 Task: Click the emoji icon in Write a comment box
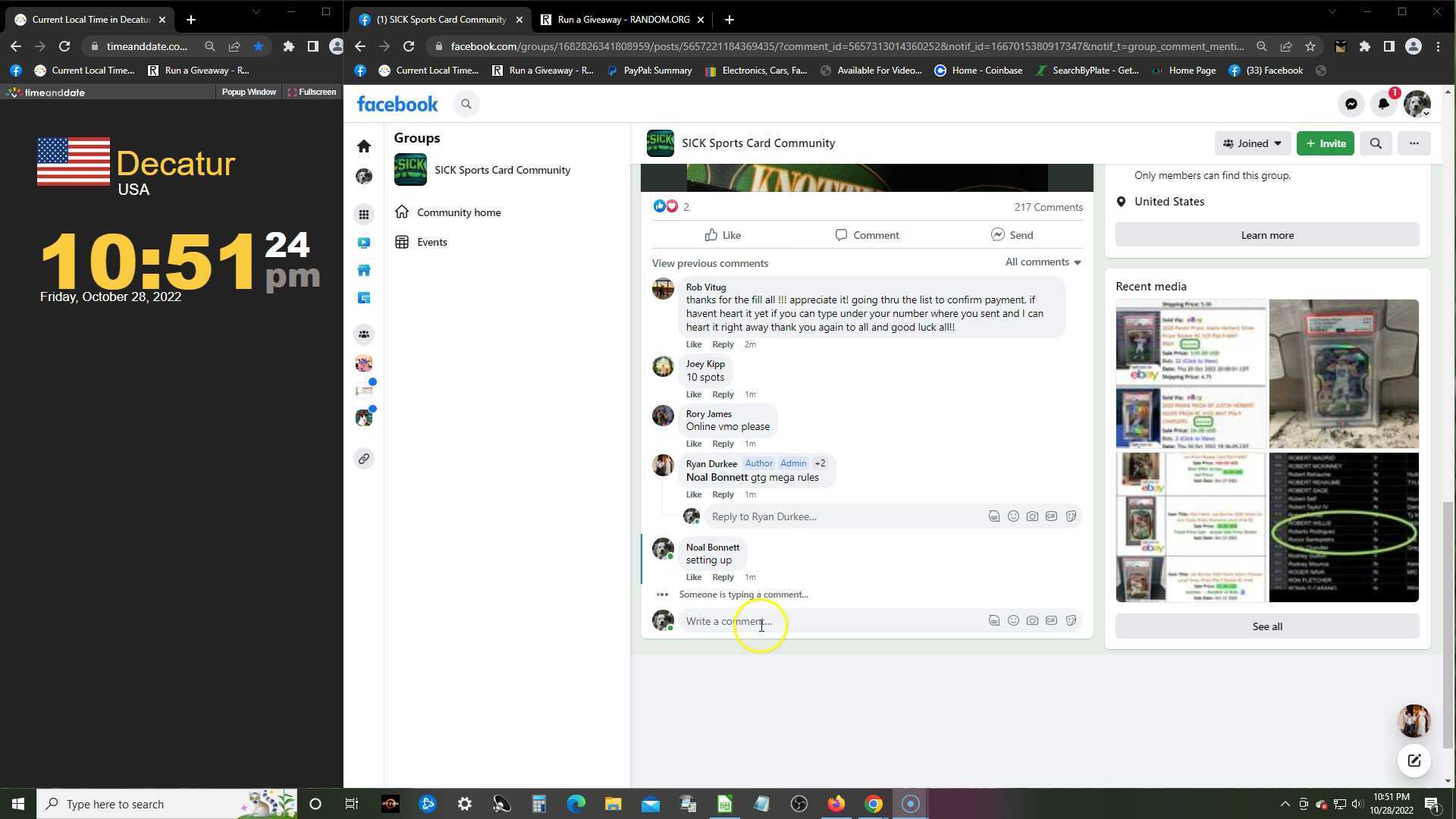(1013, 621)
